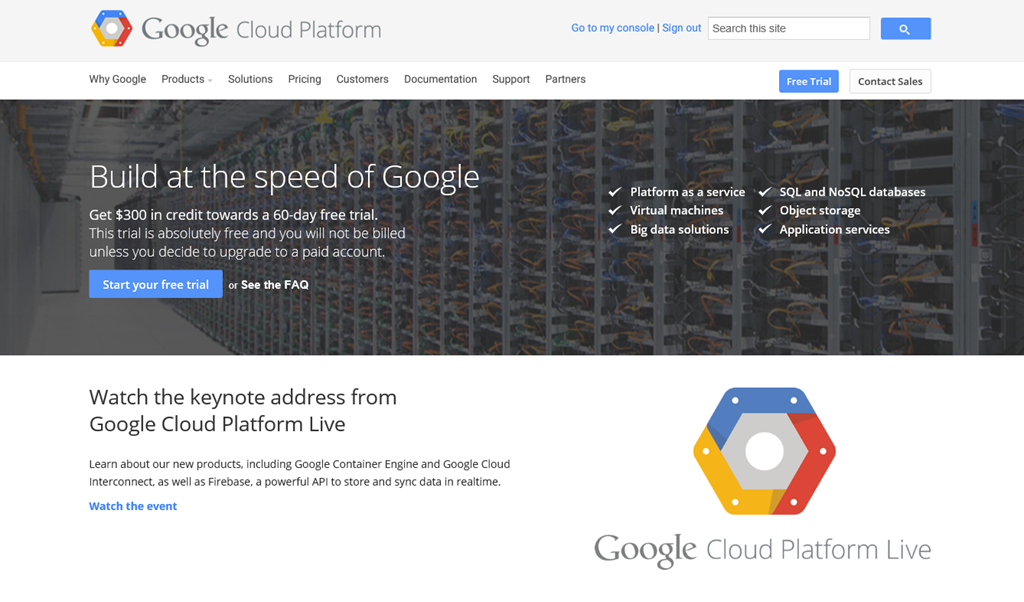This screenshot has height=602, width=1024.
Task: Visit the Support page
Action: tap(511, 79)
